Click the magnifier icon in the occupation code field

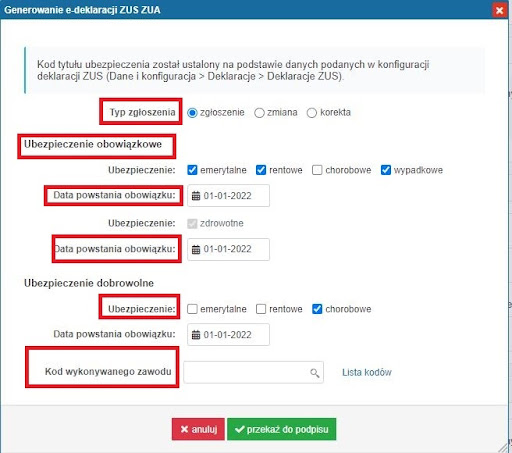tap(315, 373)
